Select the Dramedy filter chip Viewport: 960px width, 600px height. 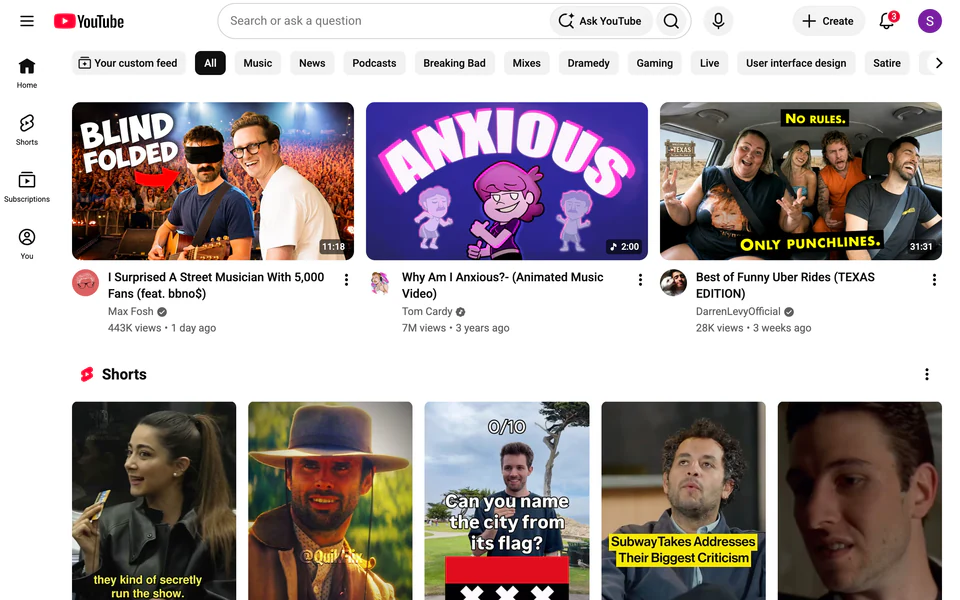(588, 63)
